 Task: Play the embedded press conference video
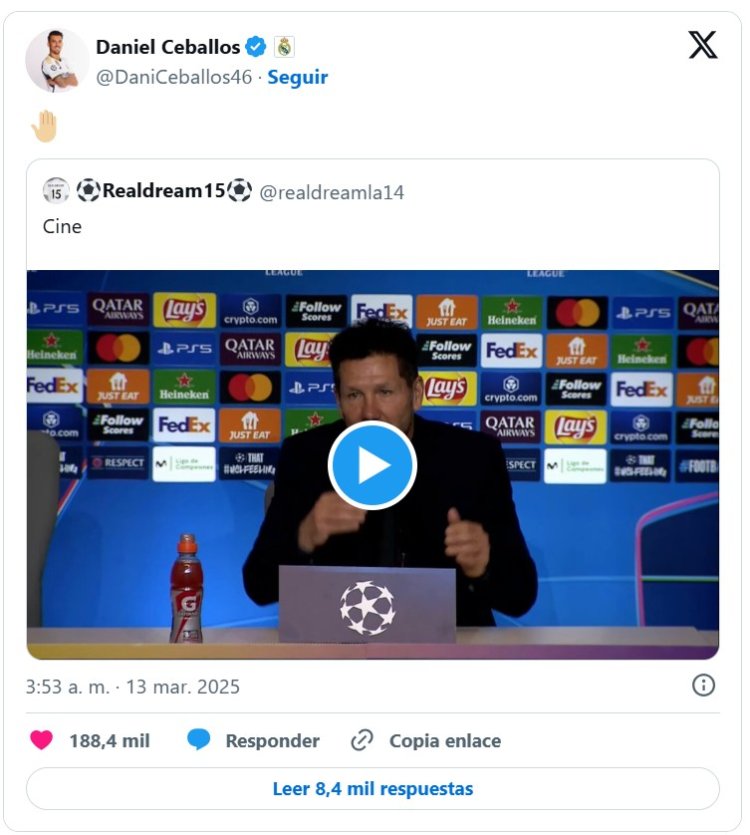tap(372, 465)
